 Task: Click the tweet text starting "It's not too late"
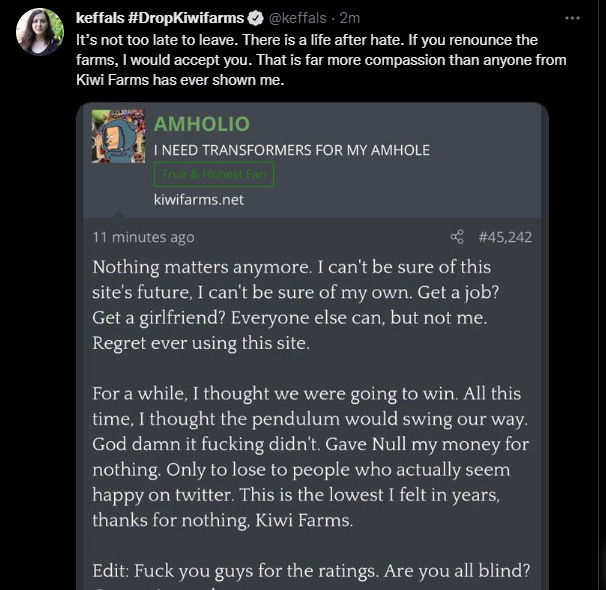pos(320,60)
